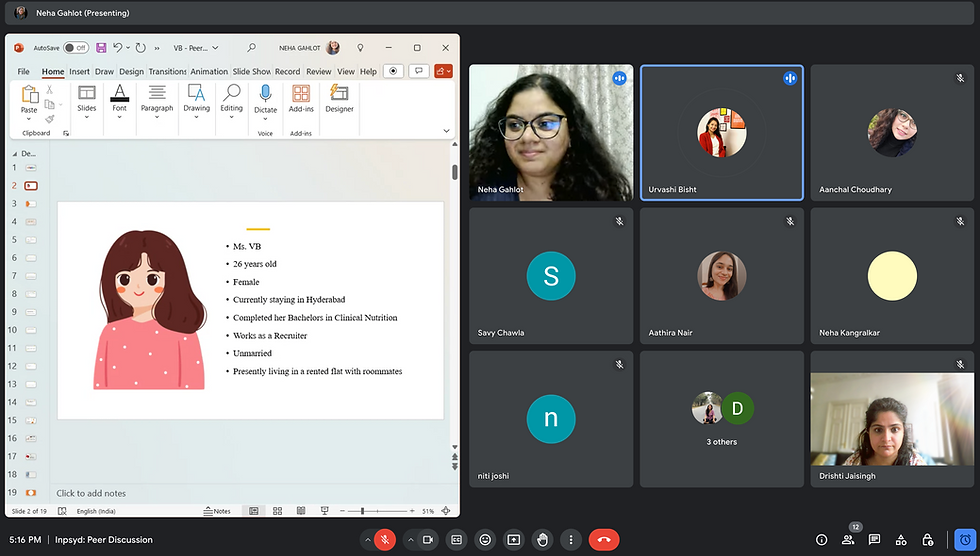Leave the call with red hang-up button
980x556 pixels.
pyautogui.click(x=604, y=540)
